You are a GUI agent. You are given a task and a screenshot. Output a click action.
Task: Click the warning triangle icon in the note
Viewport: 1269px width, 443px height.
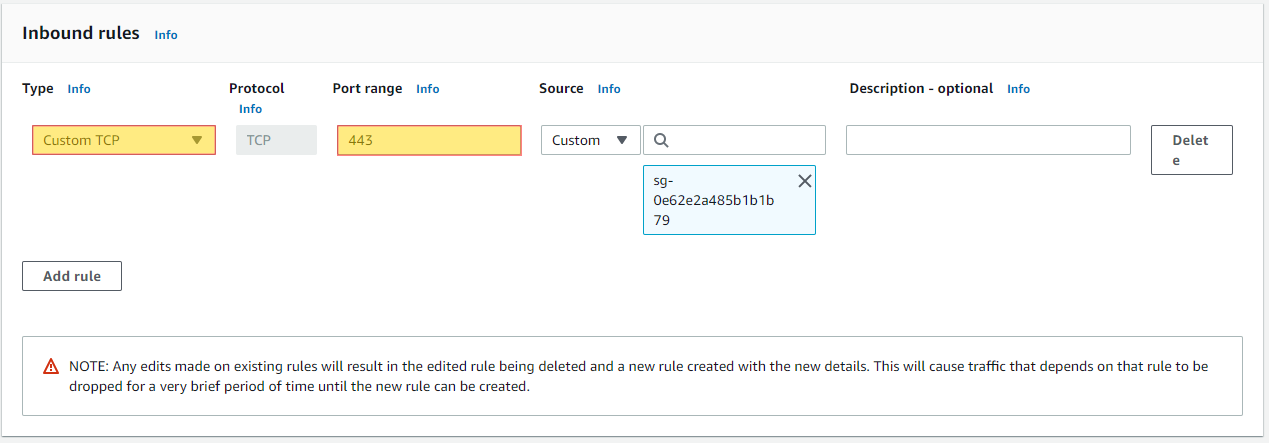pyautogui.click(x=51, y=366)
